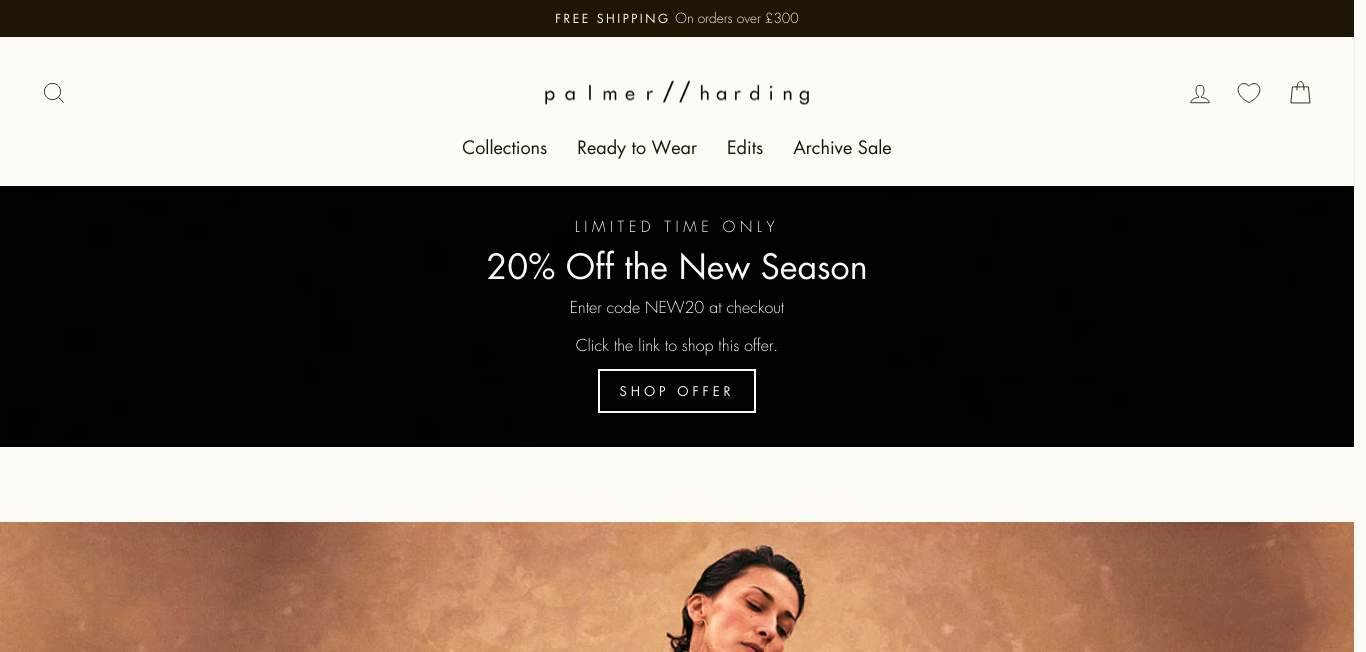
Task: Open the Collections menu
Action: tap(504, 148)
